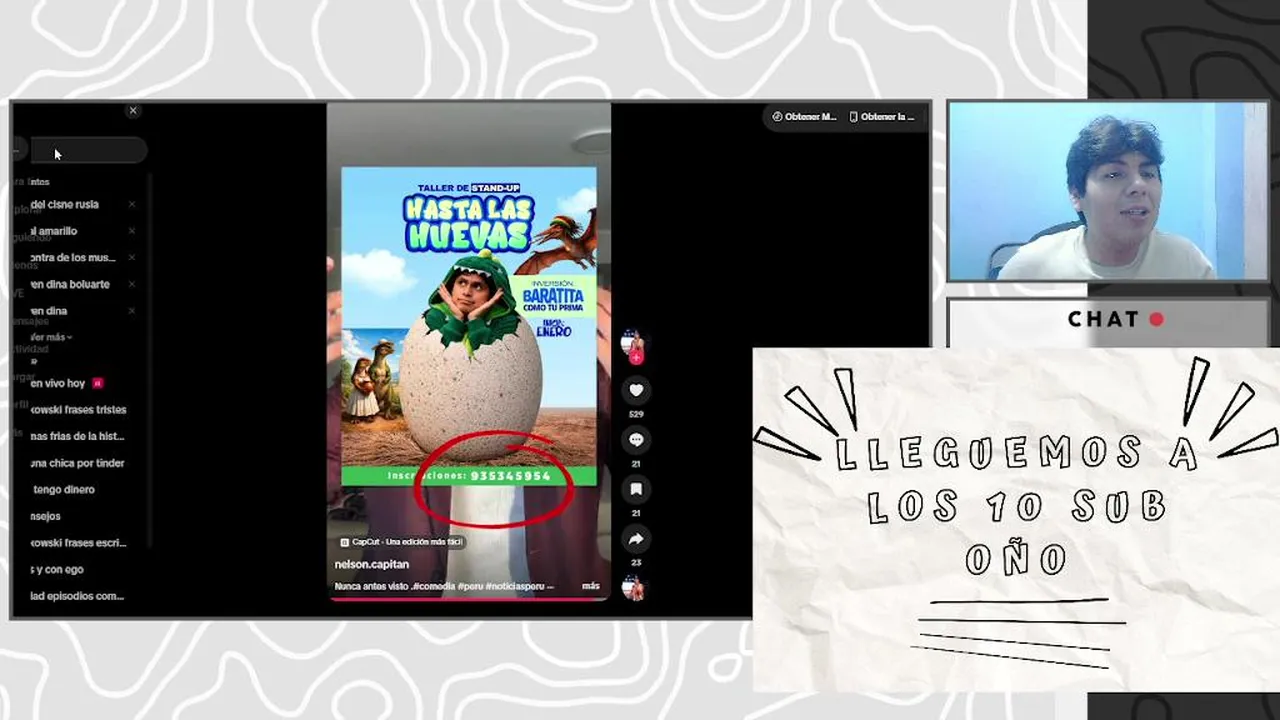The width and height of the screenshot is (1280, 720).
Task: Open comments with the speech bubble icon
Action: pos(636,440)
